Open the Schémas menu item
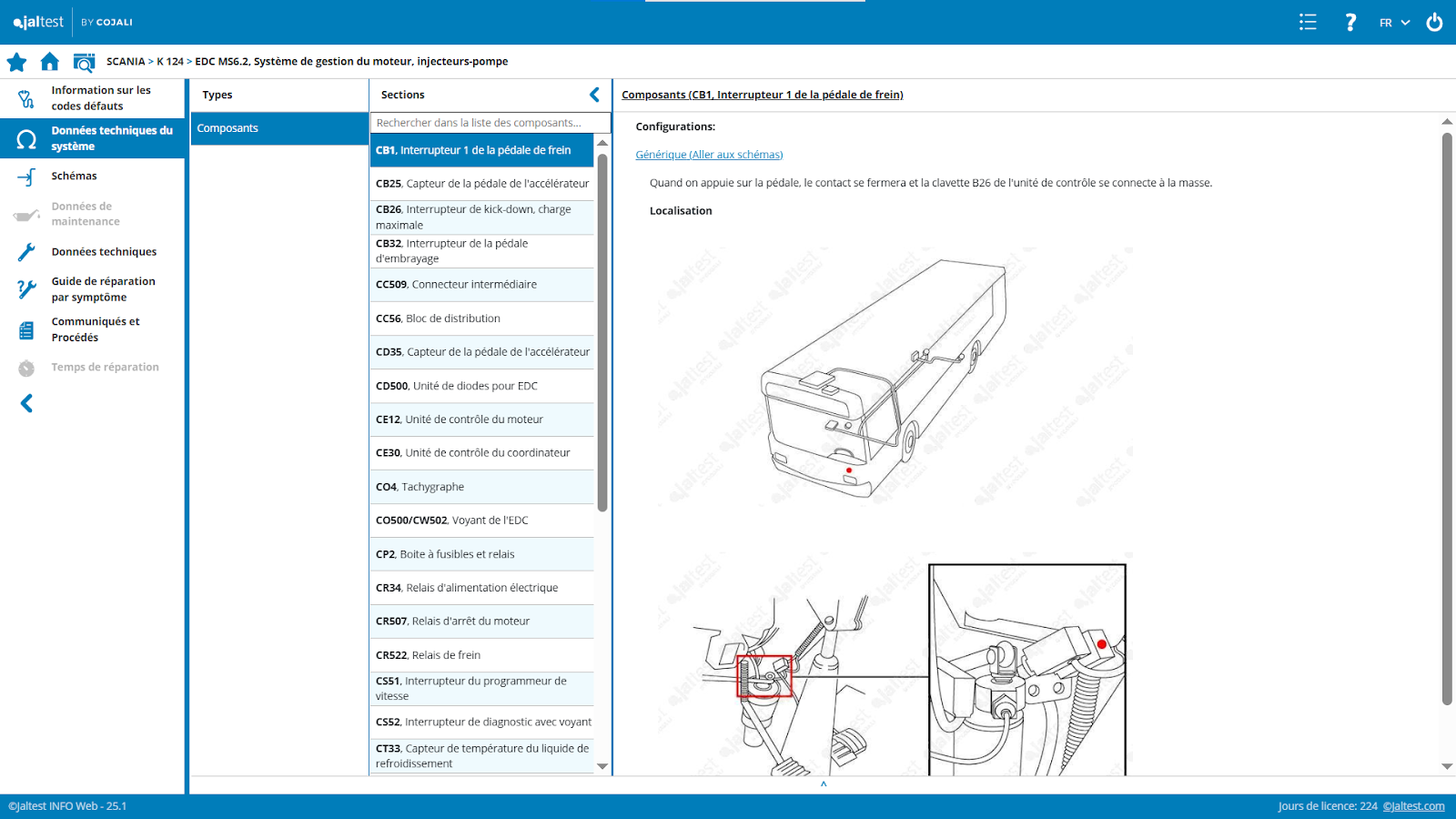Viewport: 1456px width, 819px height. pos(93,177)
